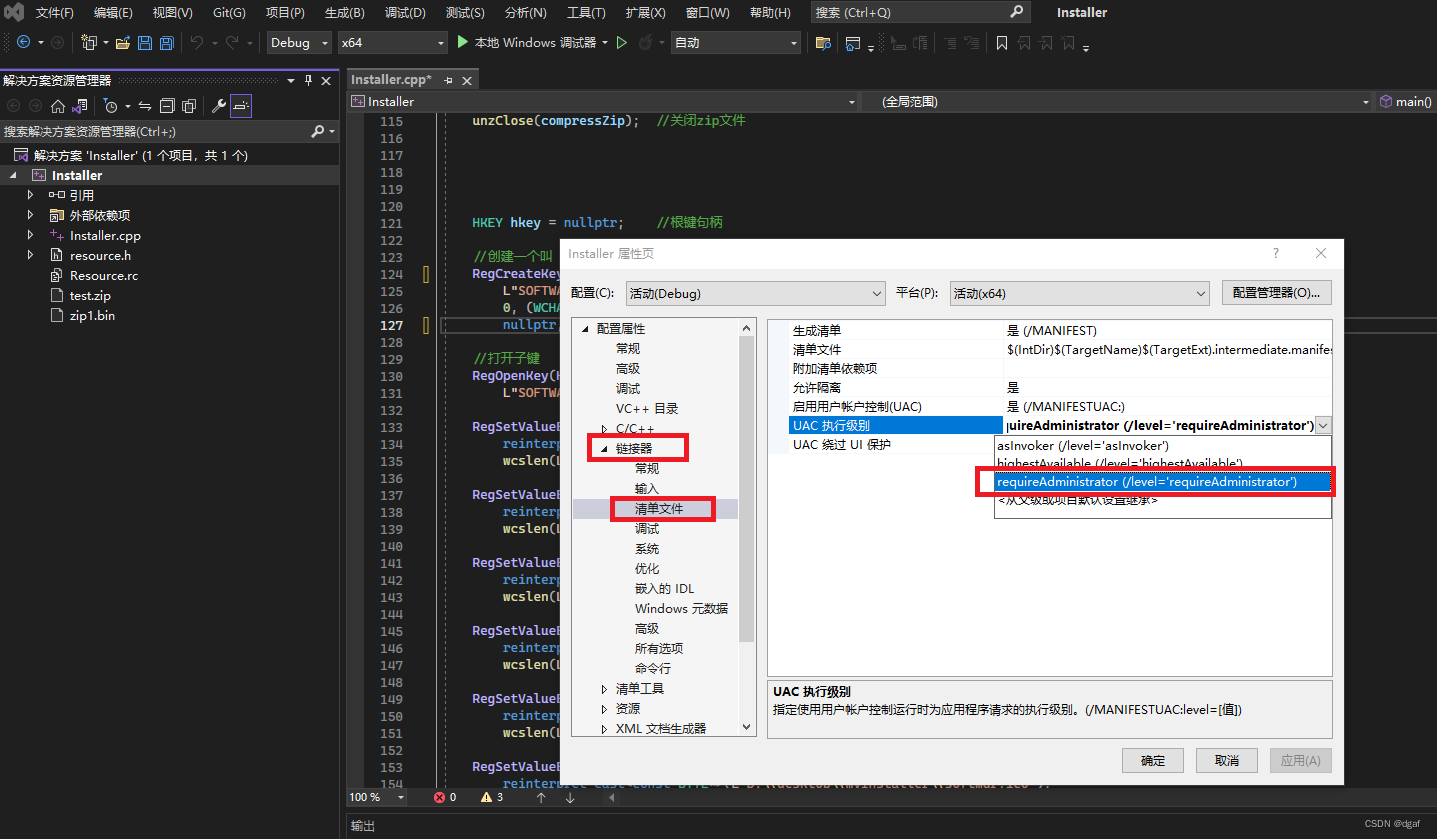Open the x64 platform dropdown in toolbar
The image size is (1437, 839).
pos(392,43)
